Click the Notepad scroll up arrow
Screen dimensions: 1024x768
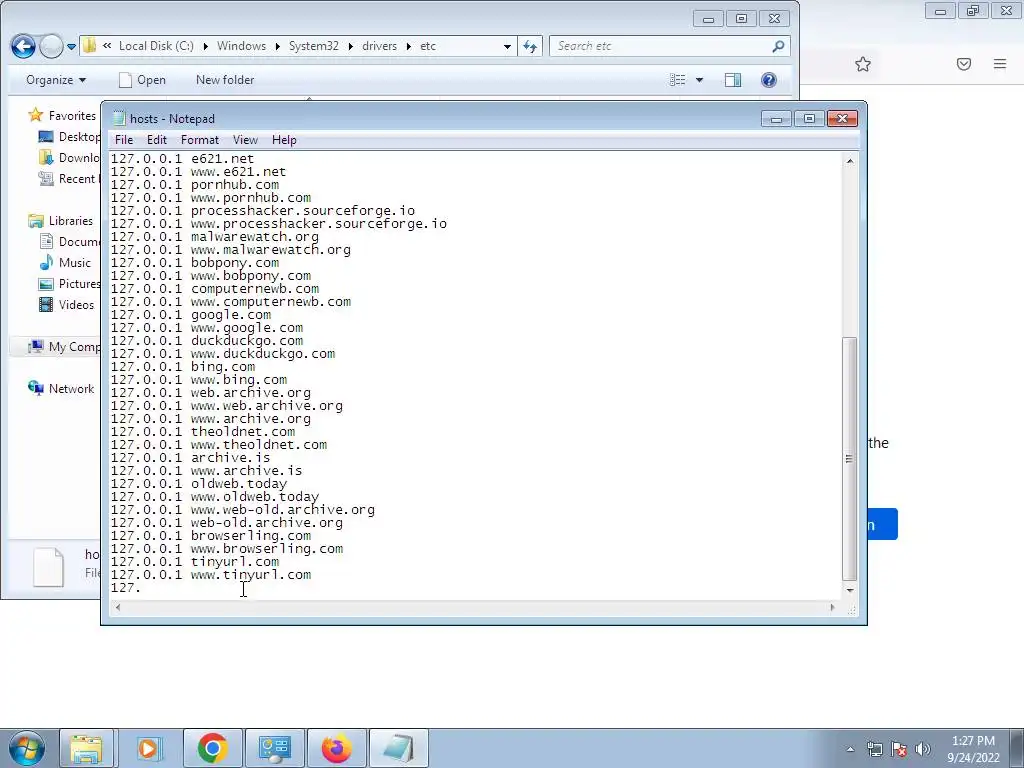850,161
